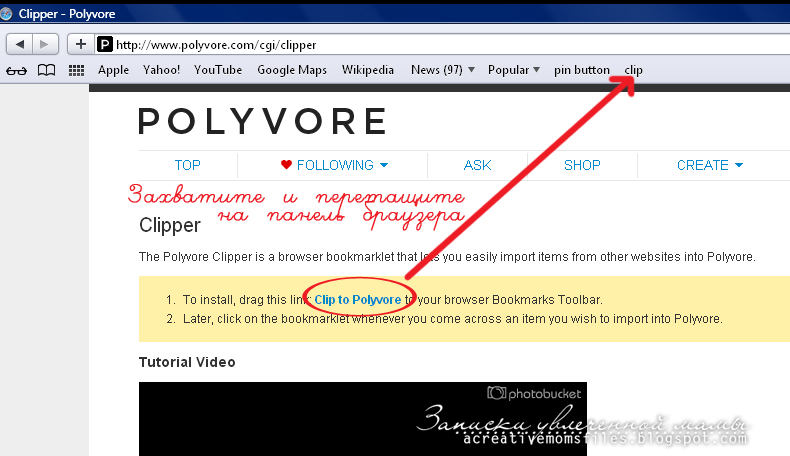Open the SHOP tab
This screenshot has width=790, height=456.
pyautogui.click(x=582, y=165)
